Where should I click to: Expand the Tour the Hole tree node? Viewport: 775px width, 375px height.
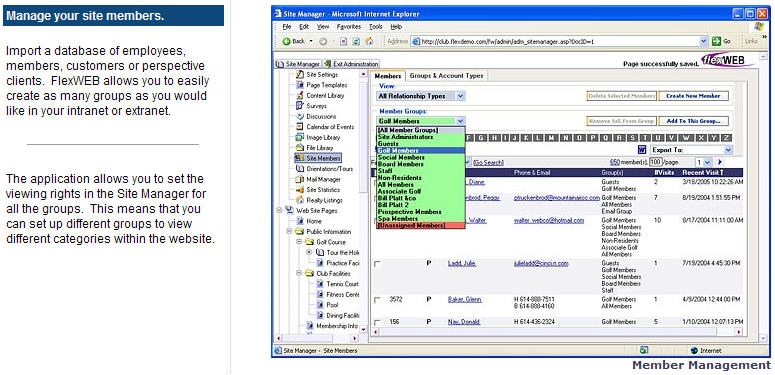pyautogui.click(x=310, y=252)
